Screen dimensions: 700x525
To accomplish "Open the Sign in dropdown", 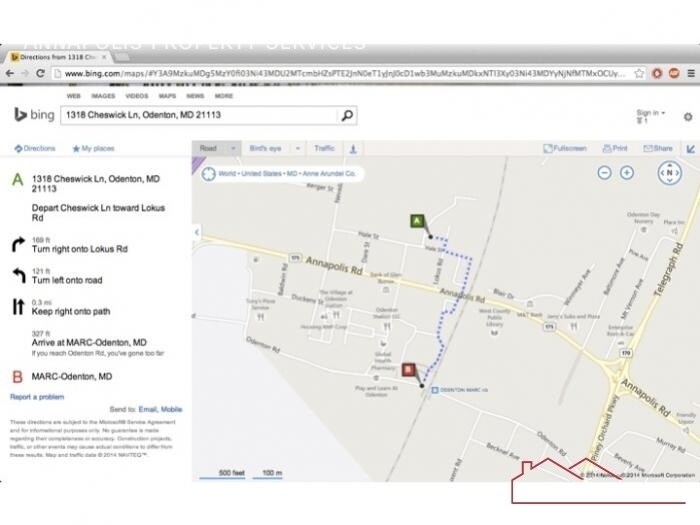I will [650, 113].
